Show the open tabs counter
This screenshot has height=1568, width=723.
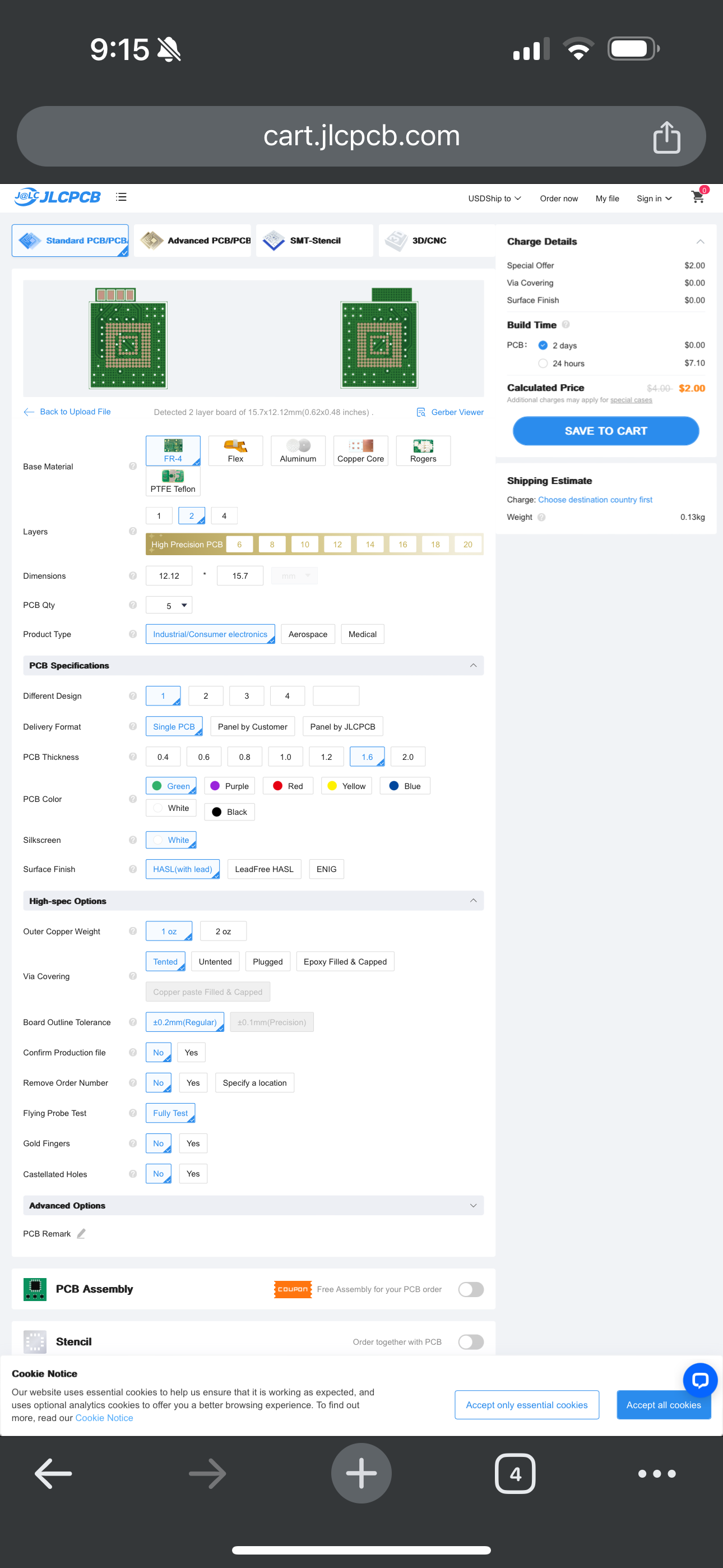point(515,1473)
